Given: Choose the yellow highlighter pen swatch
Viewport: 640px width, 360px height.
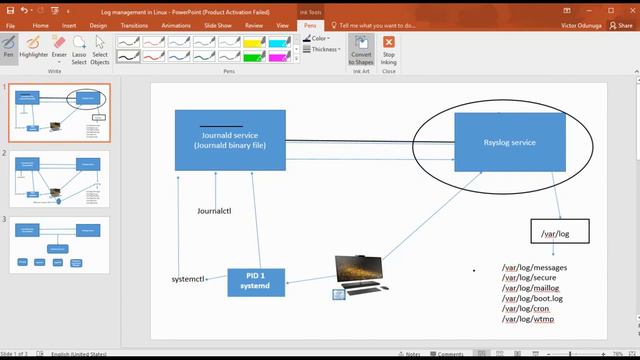Looking at the screenshot, I should click(x=254, y=42).
